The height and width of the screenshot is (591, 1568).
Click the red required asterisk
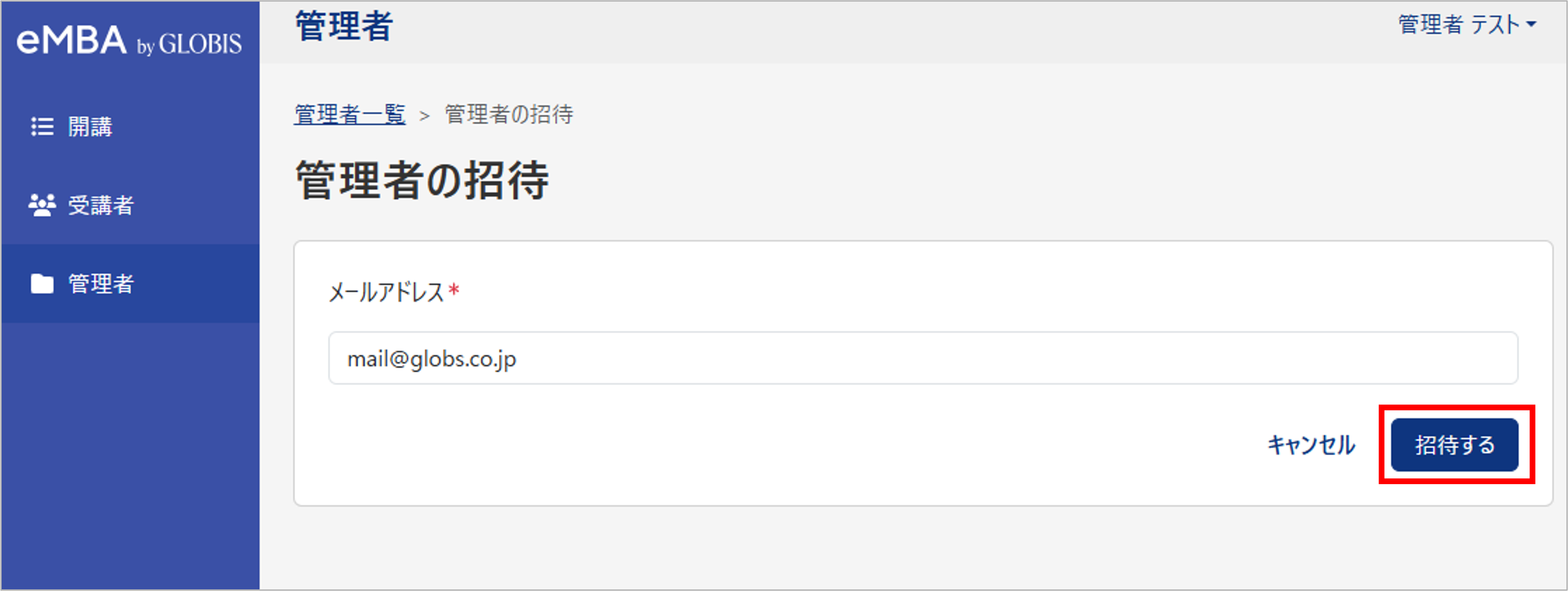click(454, 290)
